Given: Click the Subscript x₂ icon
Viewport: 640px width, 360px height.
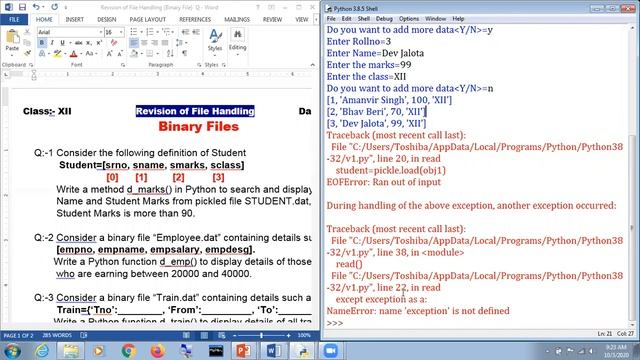Looking at the screenshot, I should coord(89,43).
